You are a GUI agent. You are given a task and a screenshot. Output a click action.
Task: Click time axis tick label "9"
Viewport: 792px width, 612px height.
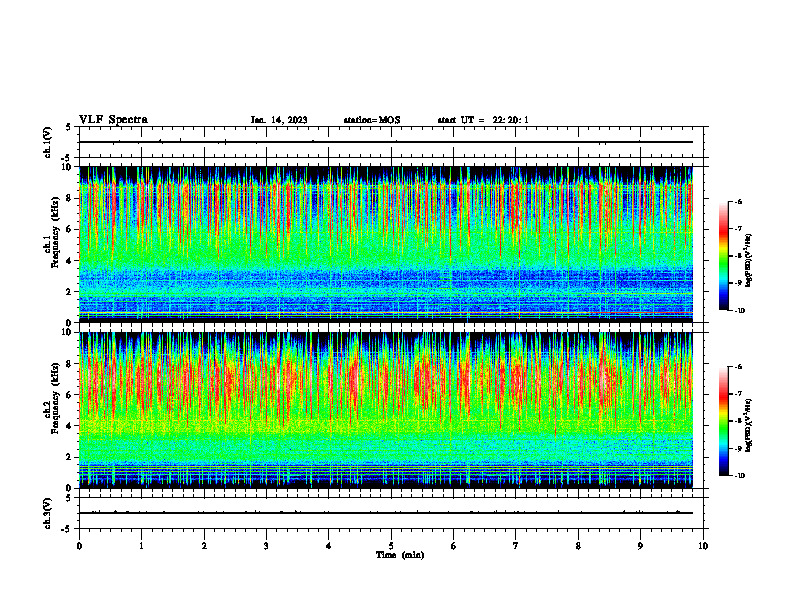(x=640, y=546)
